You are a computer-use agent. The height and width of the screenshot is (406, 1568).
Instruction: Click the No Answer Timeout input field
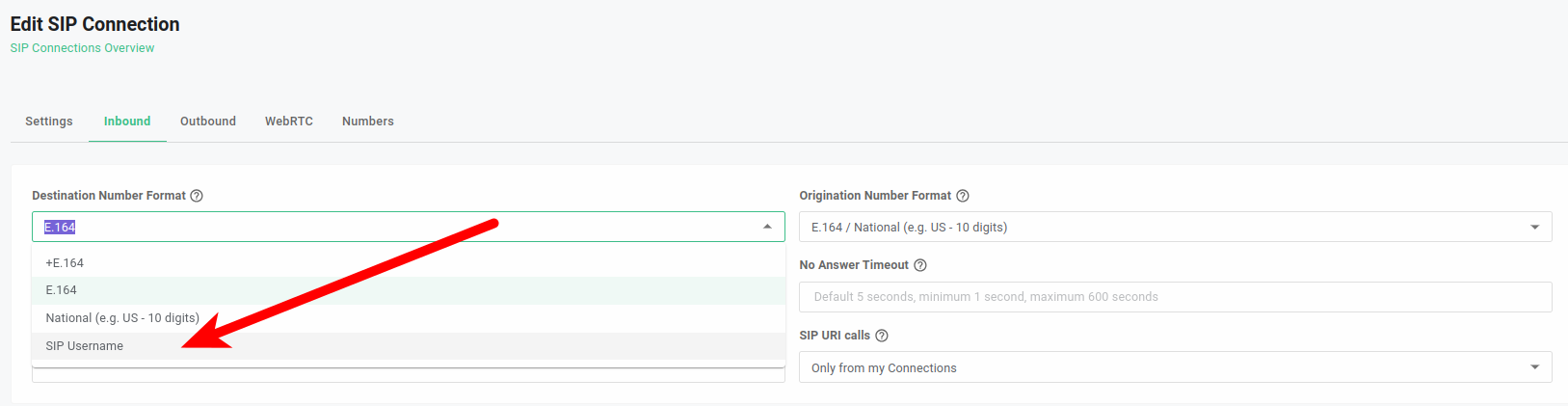point(1176,297)
